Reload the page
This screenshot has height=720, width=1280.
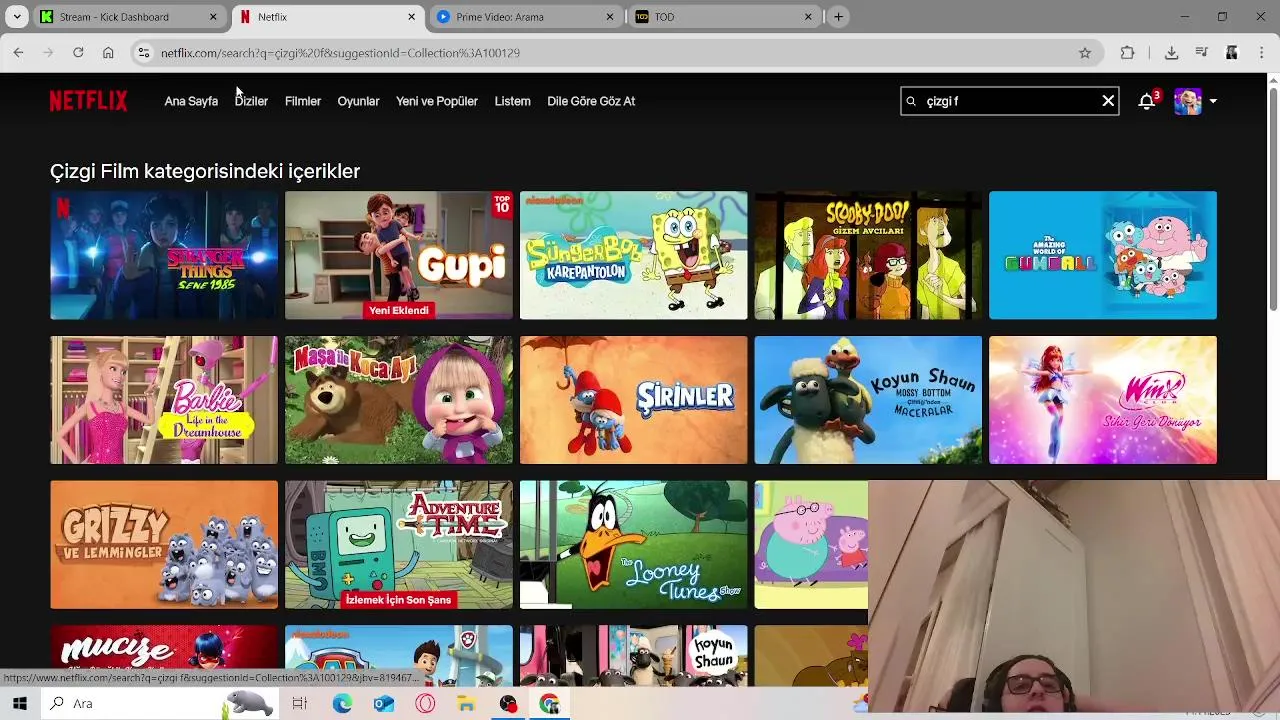click(x=78, y=53)
